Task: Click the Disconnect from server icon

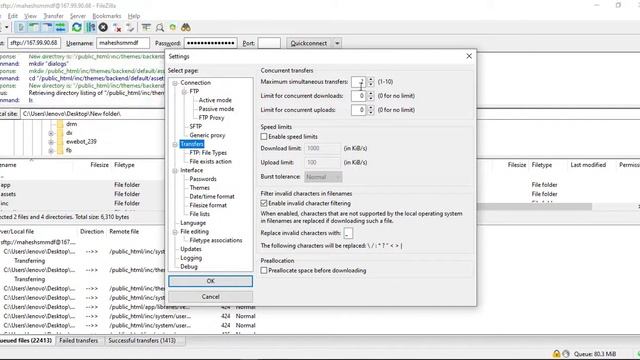Action: click(x=117, y=27)
